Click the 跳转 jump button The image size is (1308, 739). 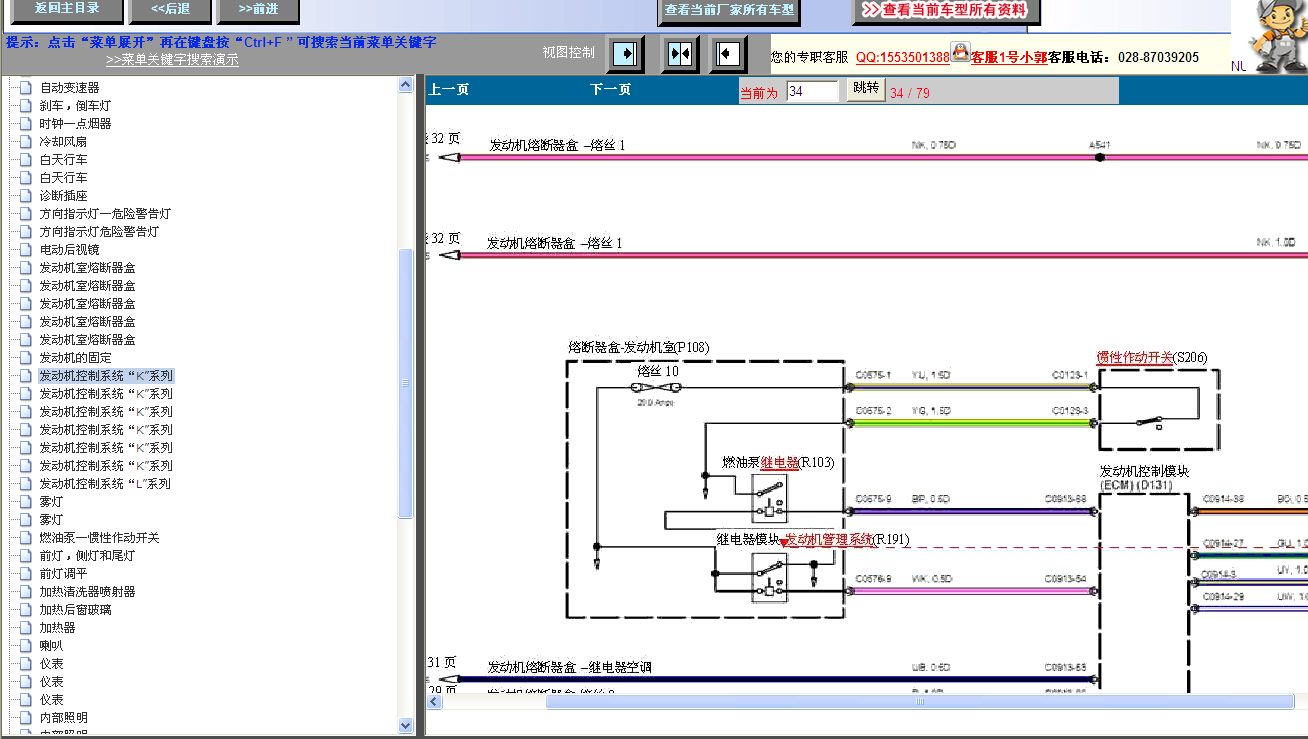(x=865, y=89)
